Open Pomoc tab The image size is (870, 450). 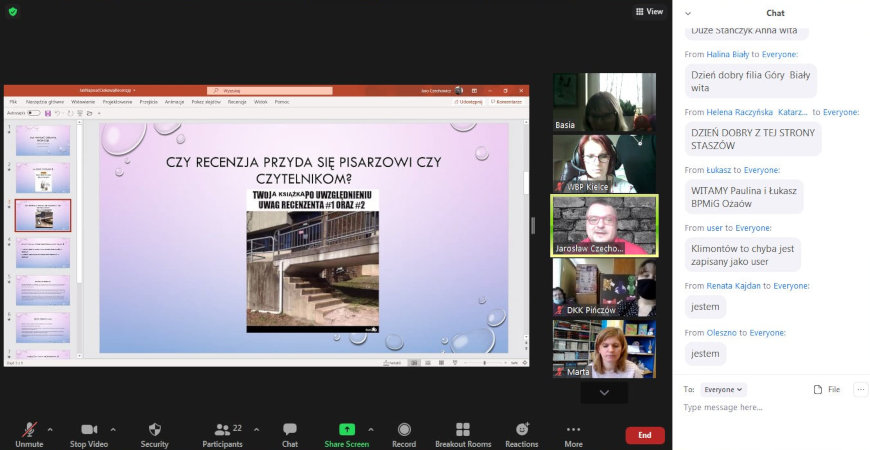point(282,102)
